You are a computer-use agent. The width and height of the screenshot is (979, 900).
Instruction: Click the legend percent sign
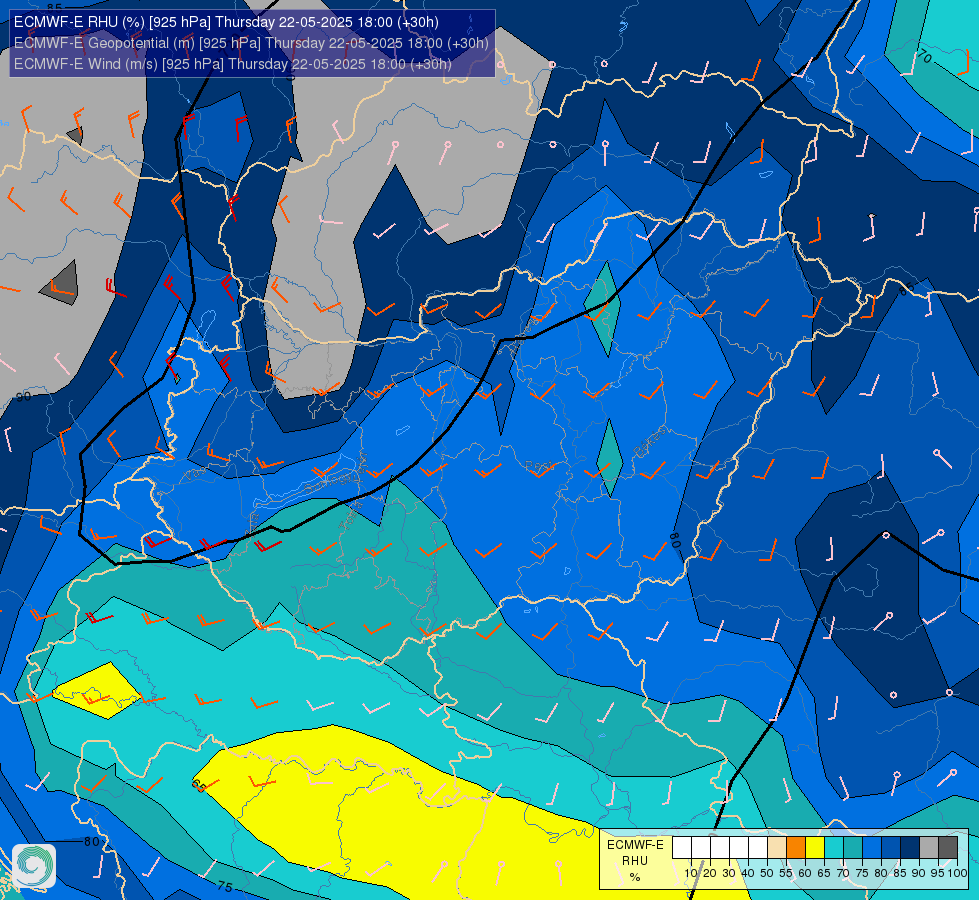pos(635,877)
